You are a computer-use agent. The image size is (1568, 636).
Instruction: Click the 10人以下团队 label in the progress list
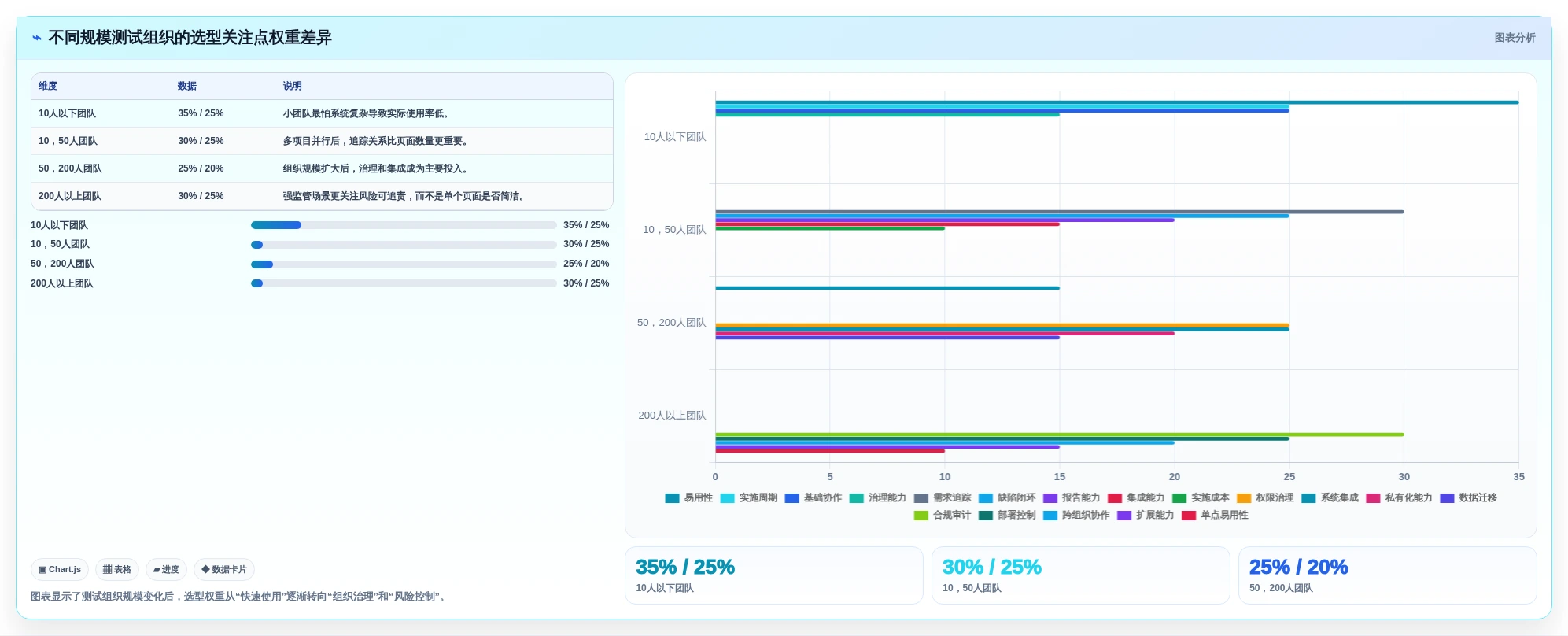click(59, 225)
